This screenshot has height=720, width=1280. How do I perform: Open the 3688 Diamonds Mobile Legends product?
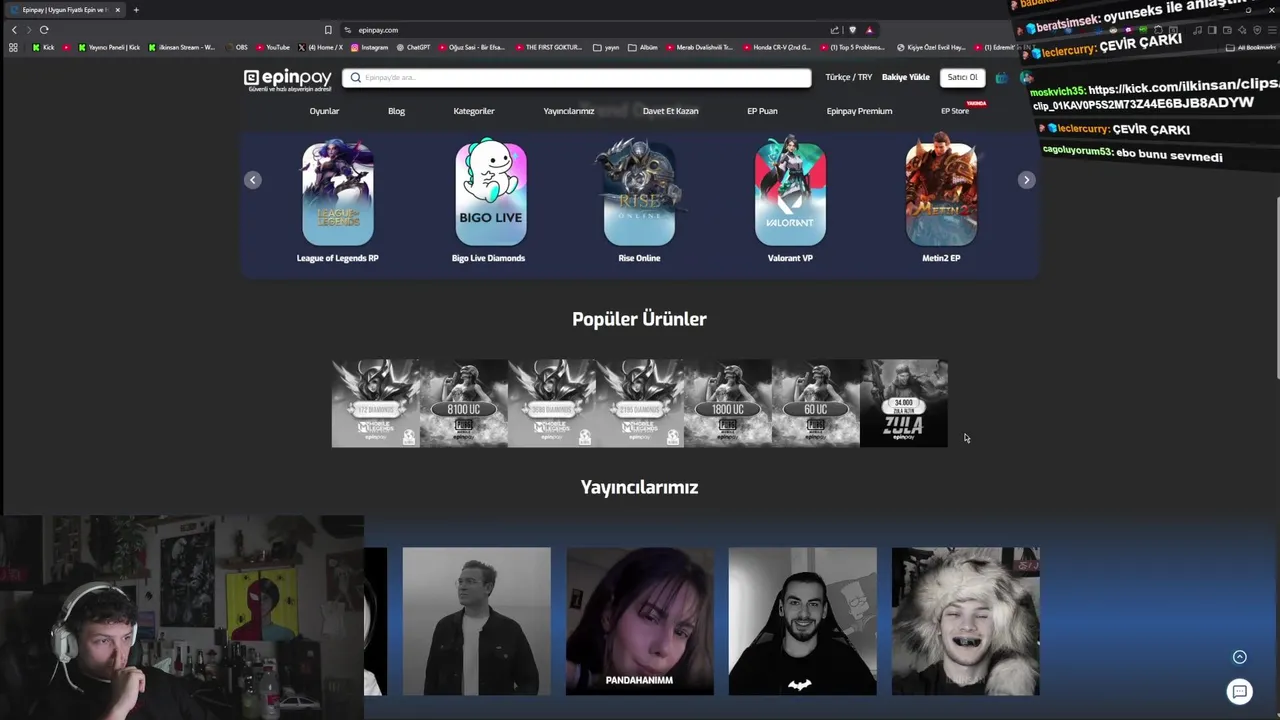click(x=552, y=403)
